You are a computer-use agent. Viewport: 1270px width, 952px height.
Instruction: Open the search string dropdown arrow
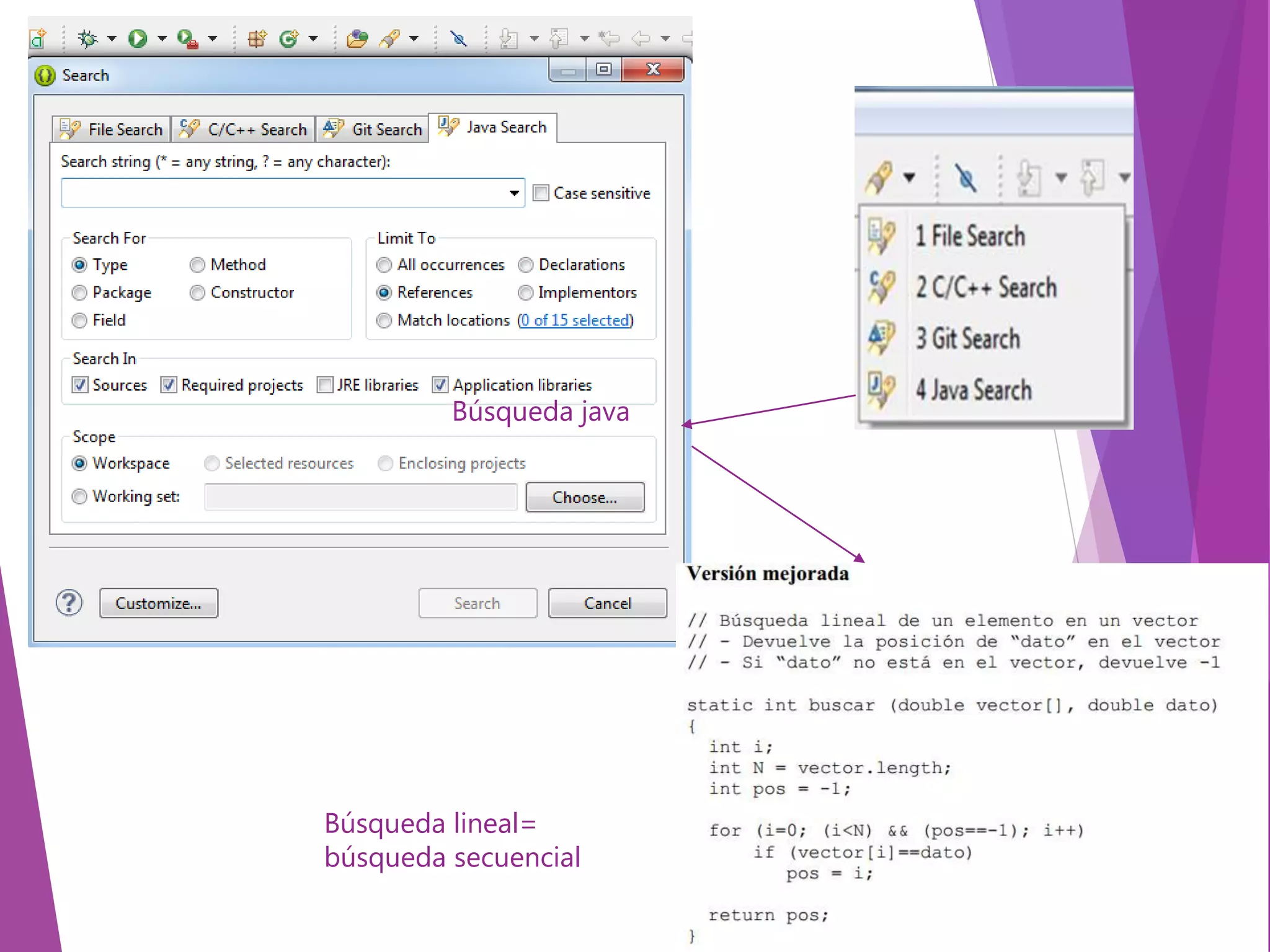[514, 193]
